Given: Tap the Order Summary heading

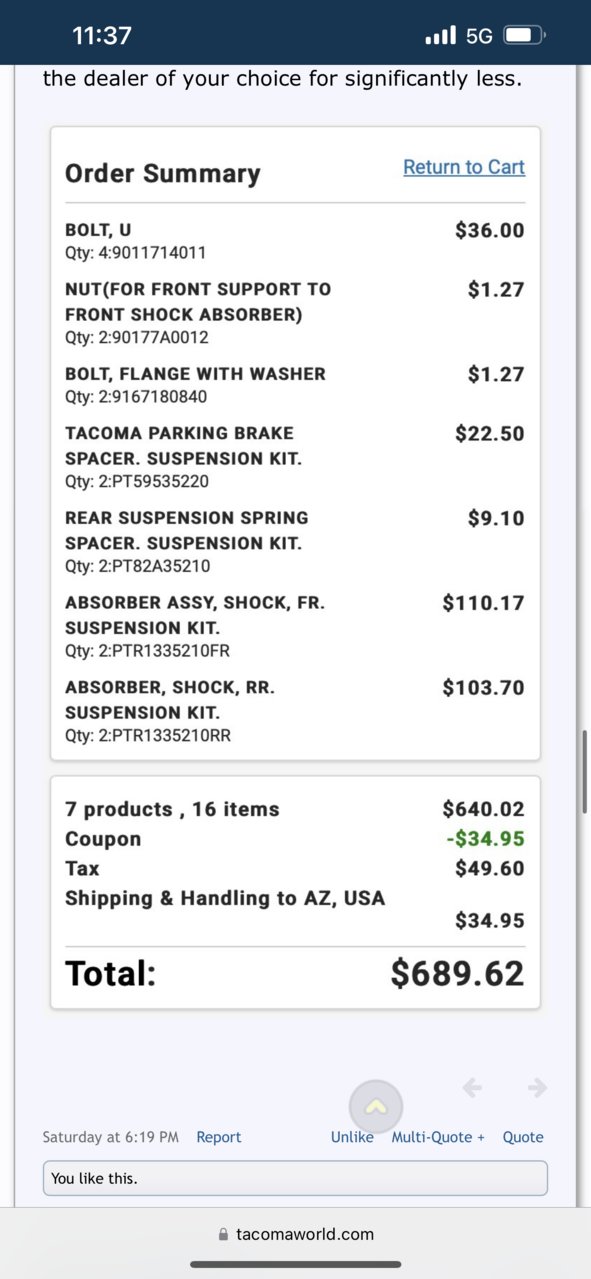Looking at the screenshot, I should 163,173.
